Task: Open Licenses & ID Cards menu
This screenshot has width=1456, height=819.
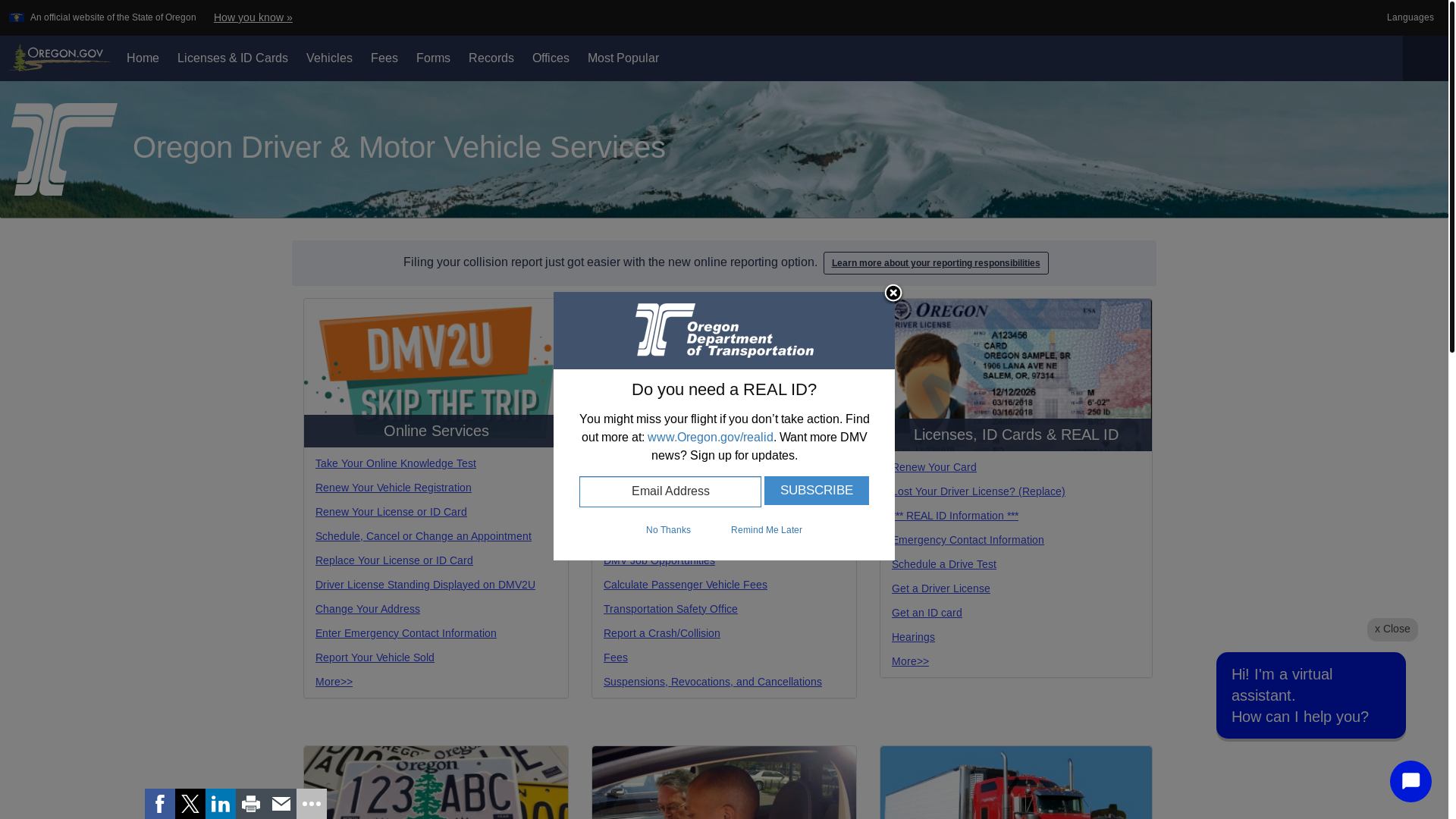Action: point(233,58)
